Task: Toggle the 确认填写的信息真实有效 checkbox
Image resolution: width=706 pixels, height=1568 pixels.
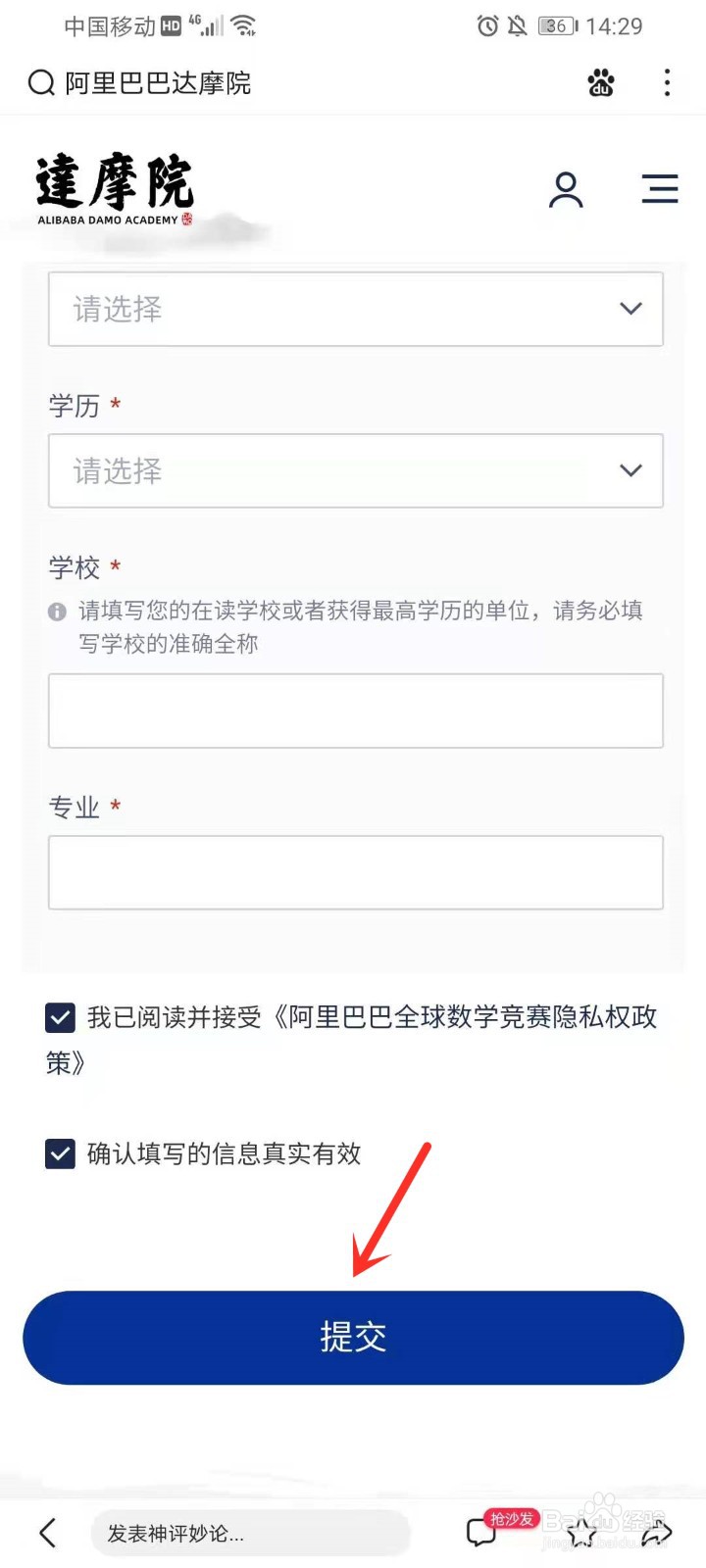Action: pyautogui.click(x=60, y=1153)
